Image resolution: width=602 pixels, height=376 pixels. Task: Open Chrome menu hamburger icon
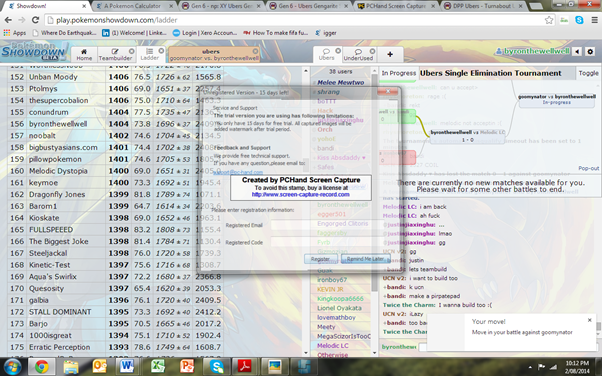(x=594, y=20)
